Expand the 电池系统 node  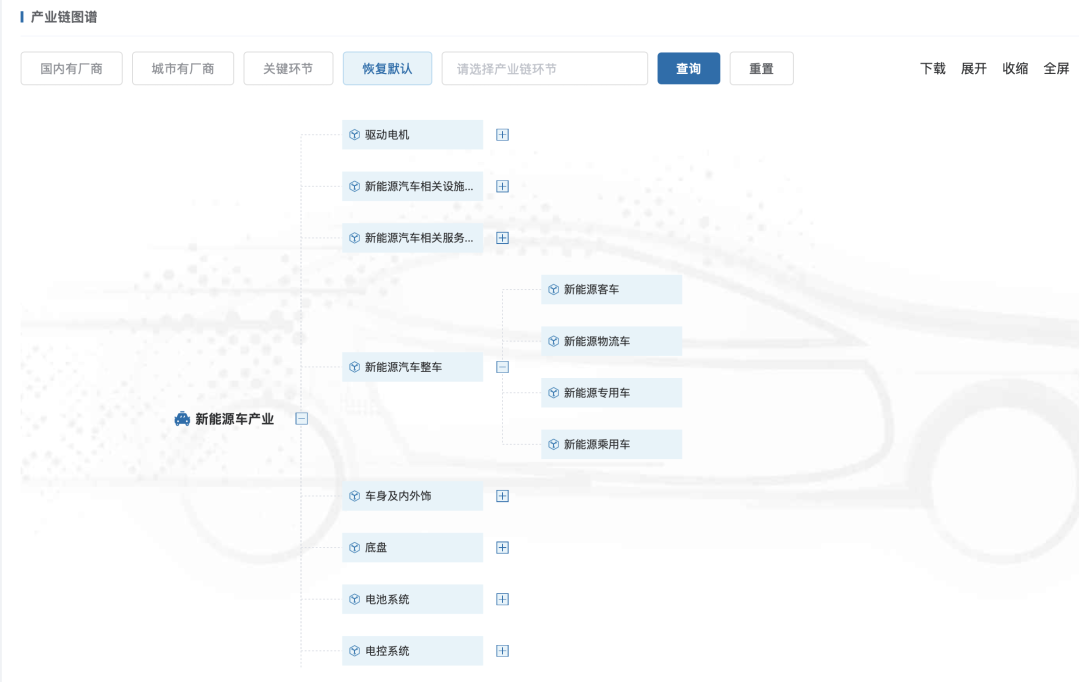pyautogui.click(x=502, y=599)
